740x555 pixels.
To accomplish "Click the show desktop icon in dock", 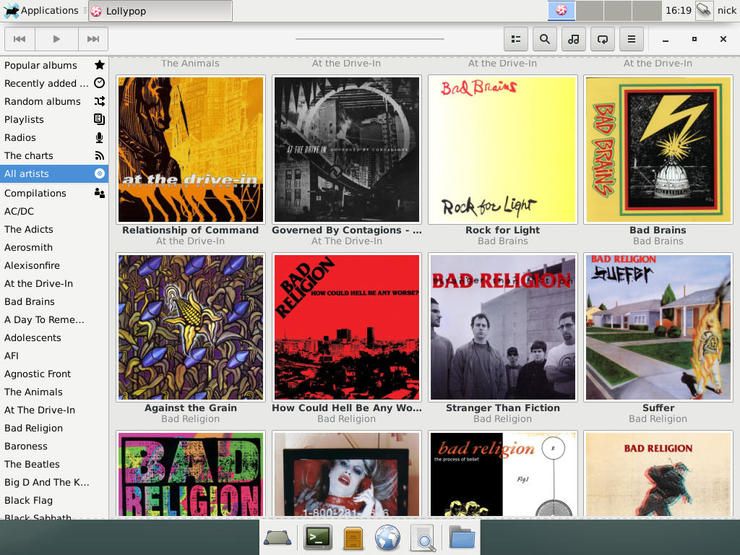I will [x=278, y=538].
